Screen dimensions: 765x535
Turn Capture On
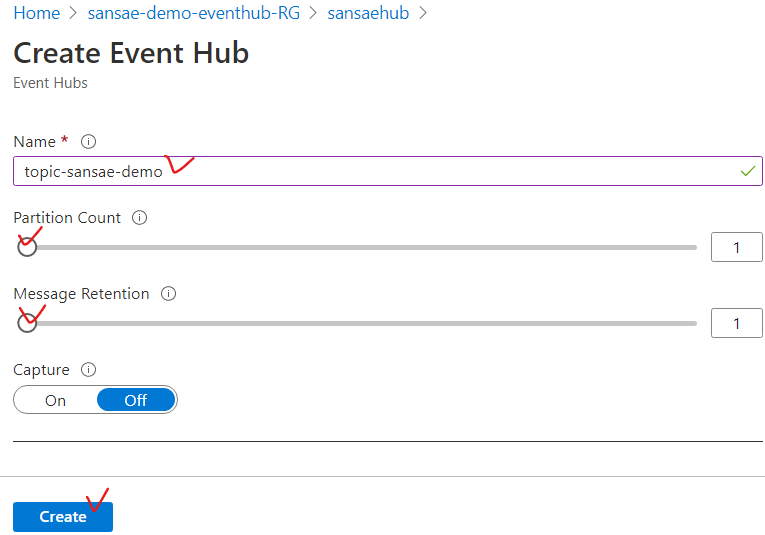[56, 400]
